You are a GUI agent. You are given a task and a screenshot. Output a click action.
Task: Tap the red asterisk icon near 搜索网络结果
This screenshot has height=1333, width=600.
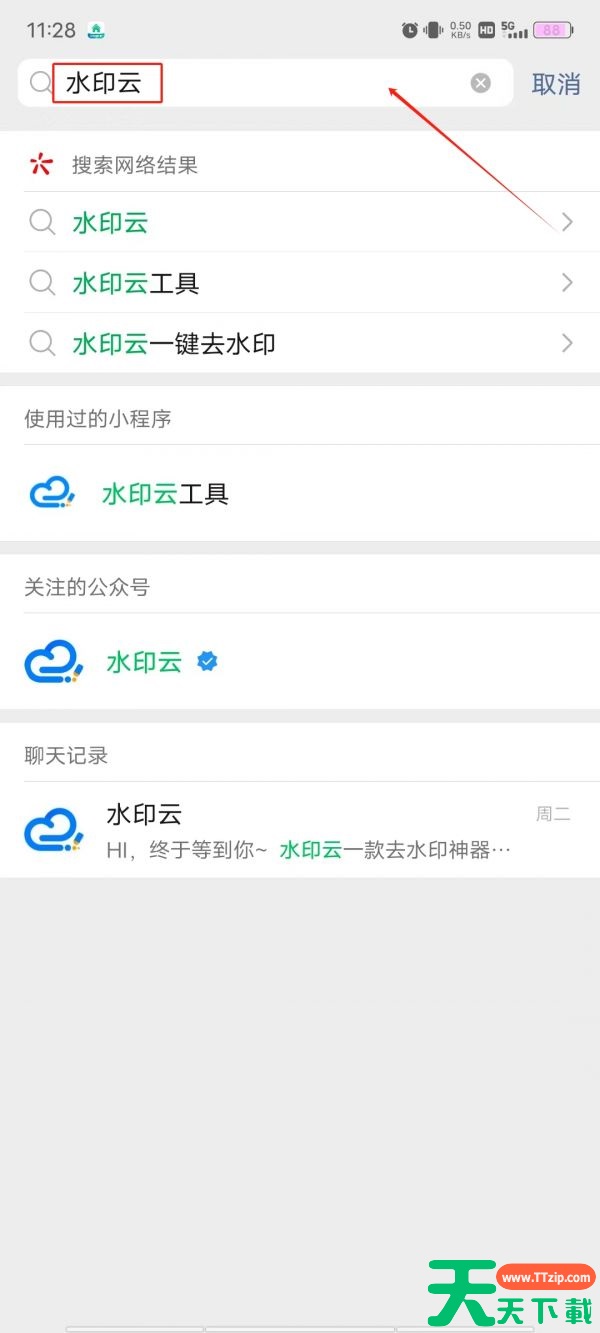39,163
